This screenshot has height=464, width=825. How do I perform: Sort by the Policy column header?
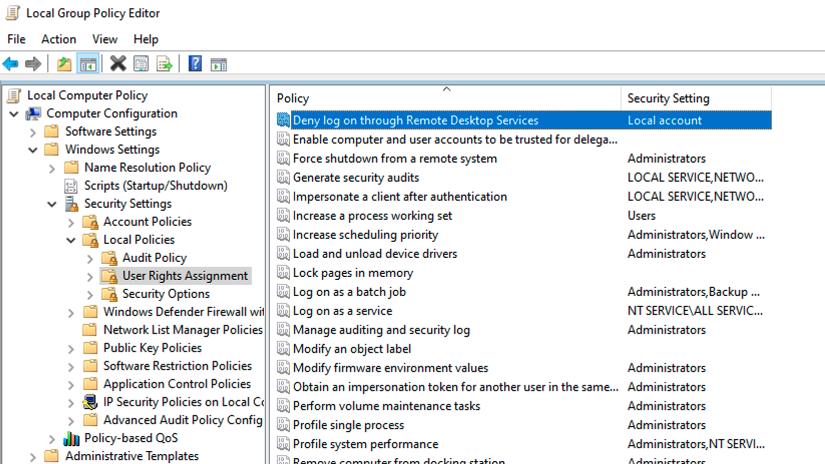446,98
